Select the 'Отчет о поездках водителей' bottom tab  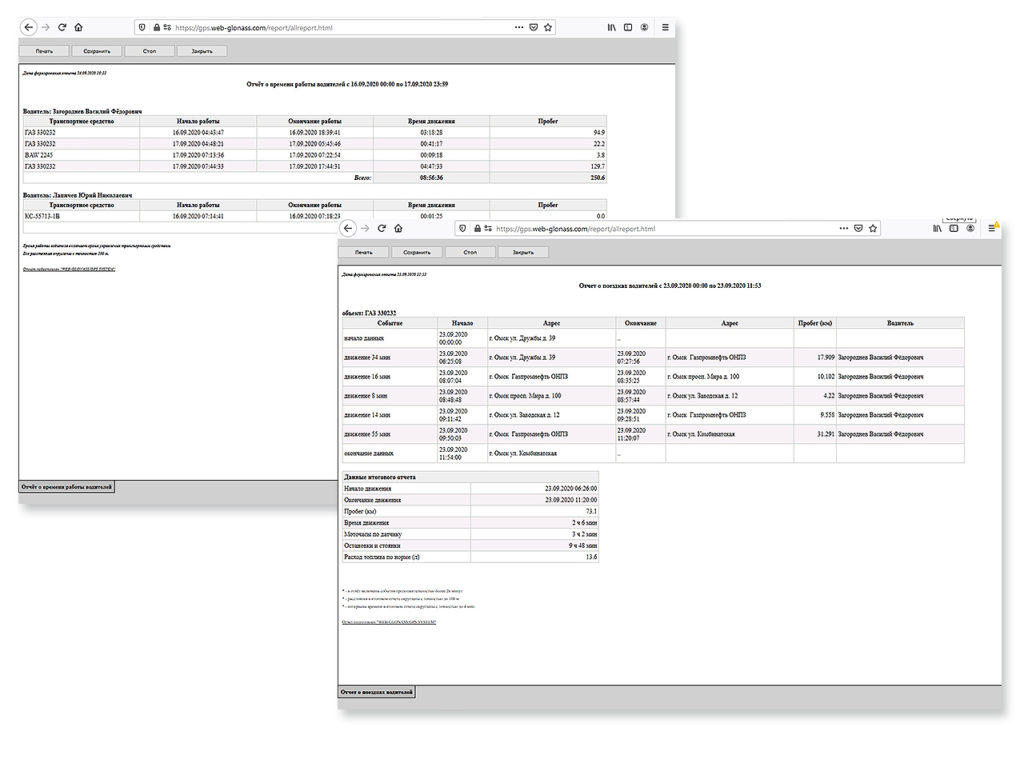pyautogui.click(x=377, y=692)
